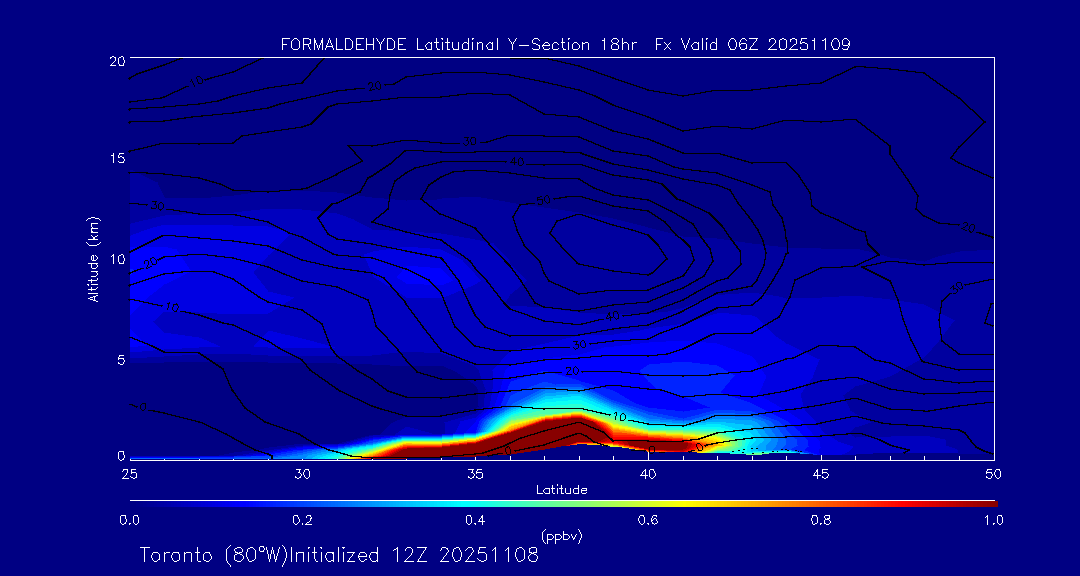The height and width of the screenshot is (576, 1080).
Task: Click the color scale value 0.4
Action: click(475, 520)
